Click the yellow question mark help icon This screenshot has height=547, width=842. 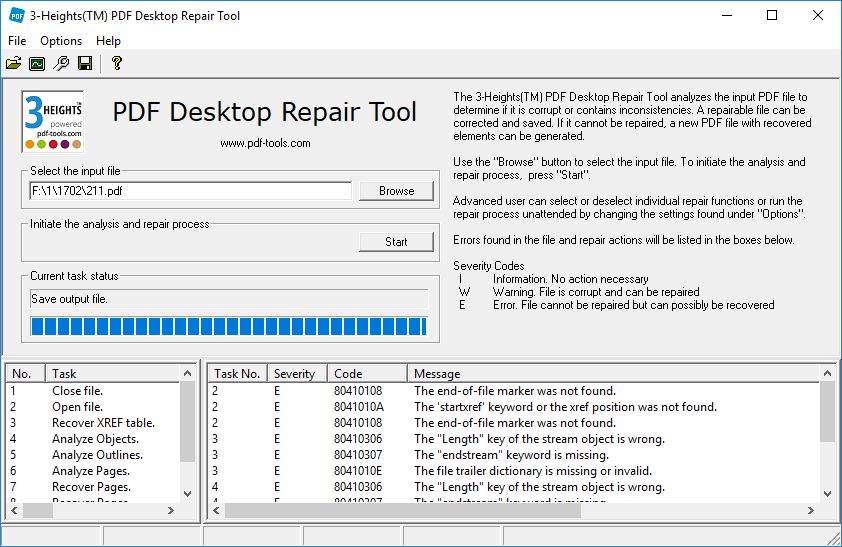(x=117, y=63)
